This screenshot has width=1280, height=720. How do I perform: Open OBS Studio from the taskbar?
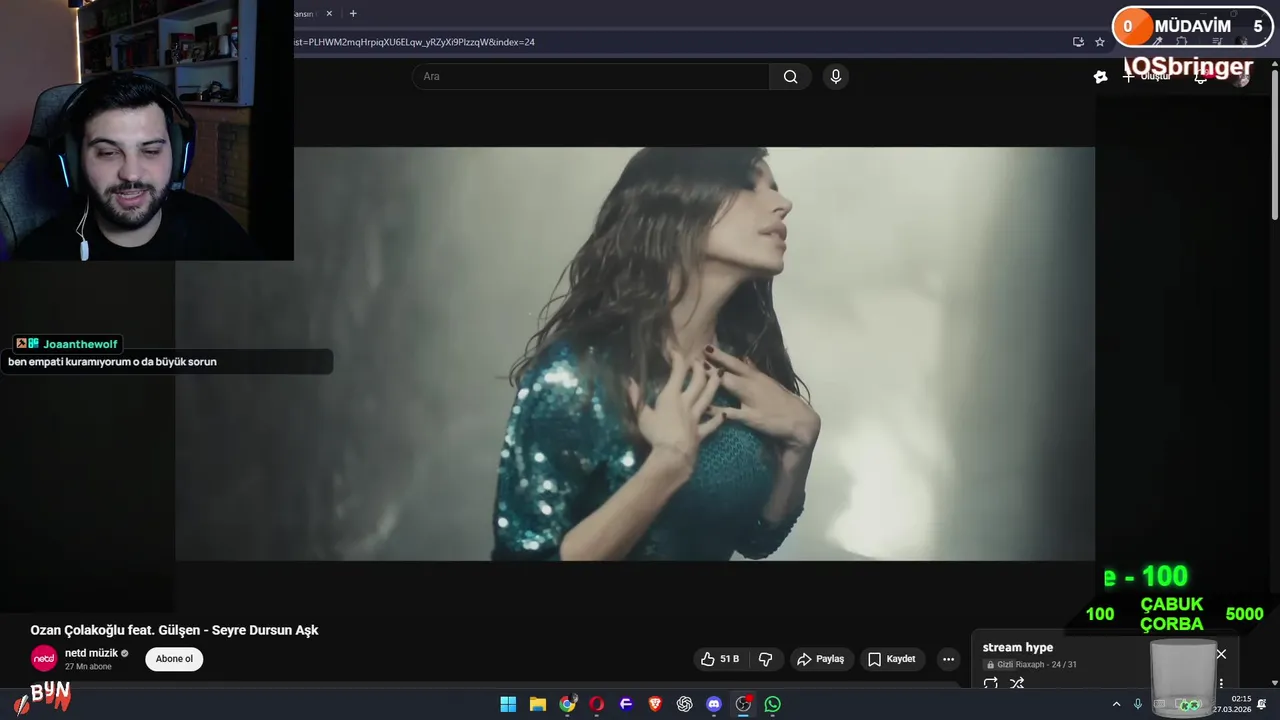[743, 704]
